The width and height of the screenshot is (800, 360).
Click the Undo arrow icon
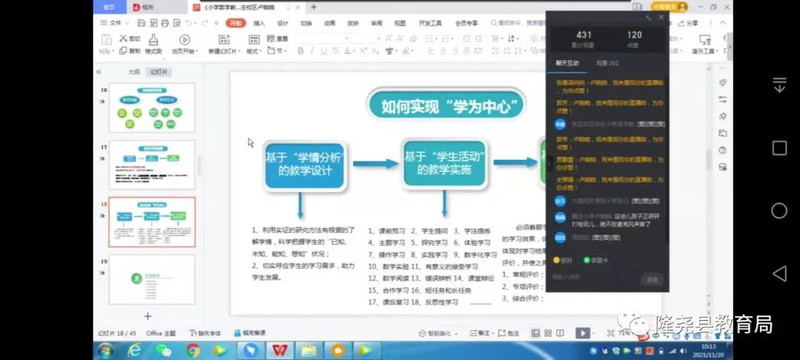[189, 23]
